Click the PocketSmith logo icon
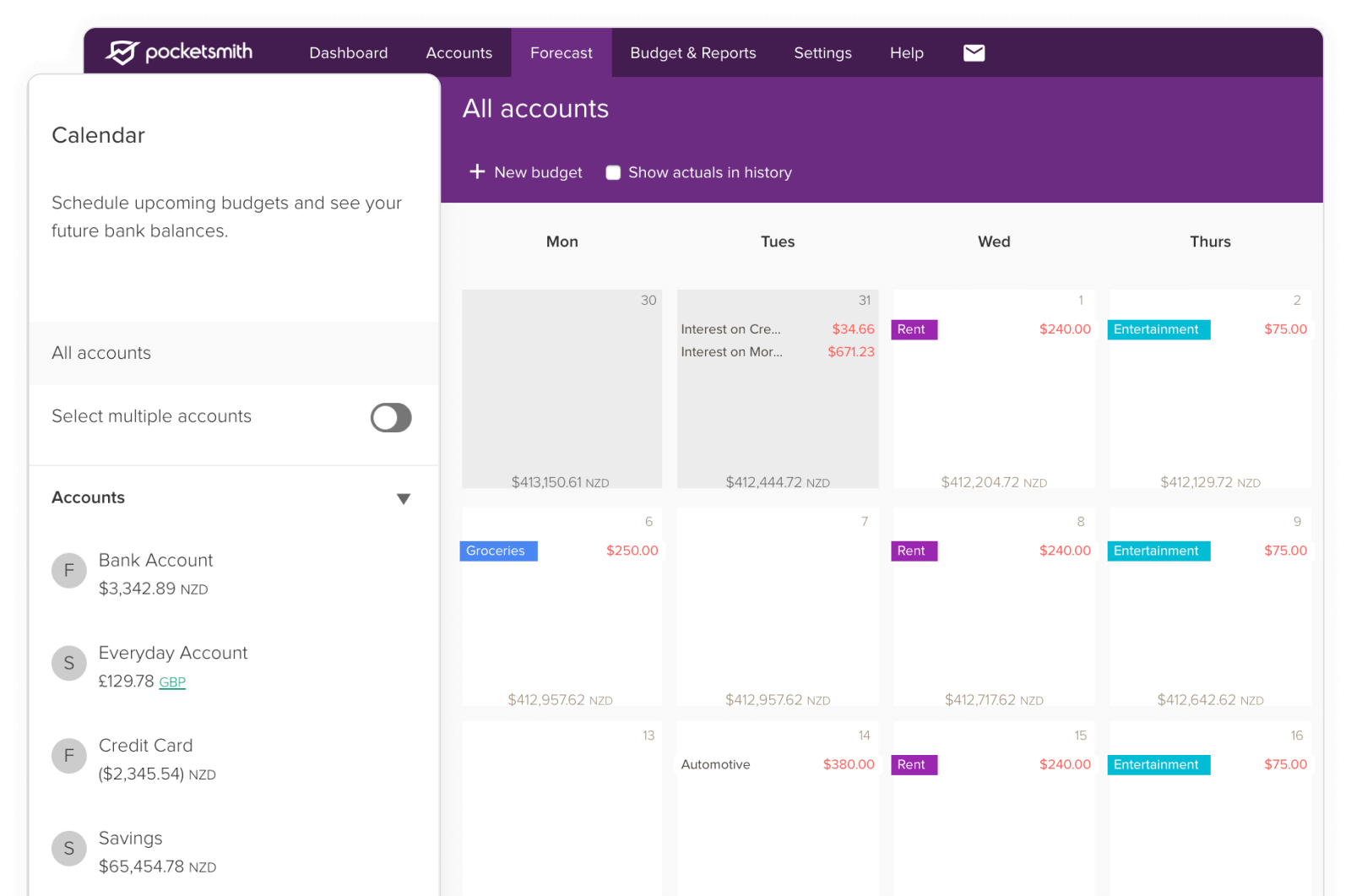The width and height of the screenshot is (1351, 896). (122, 52)
